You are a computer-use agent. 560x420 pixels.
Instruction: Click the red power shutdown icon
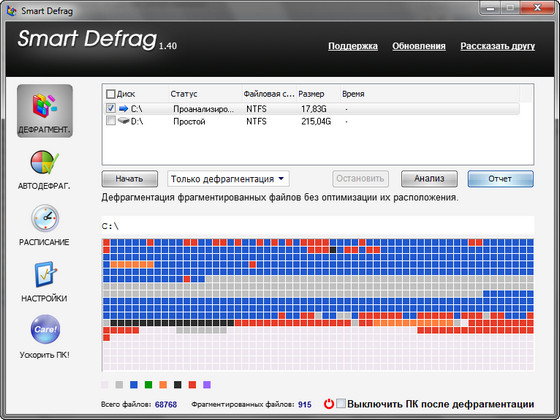point(329,404)
